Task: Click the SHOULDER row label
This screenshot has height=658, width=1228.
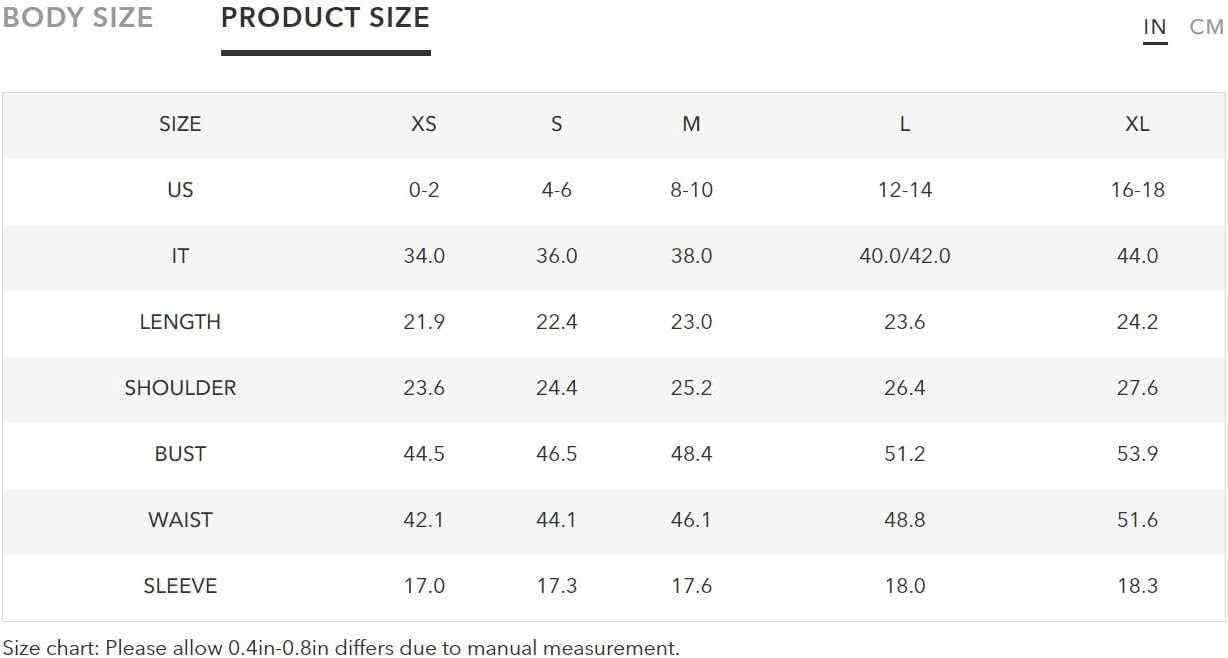Action: [180, 388]
